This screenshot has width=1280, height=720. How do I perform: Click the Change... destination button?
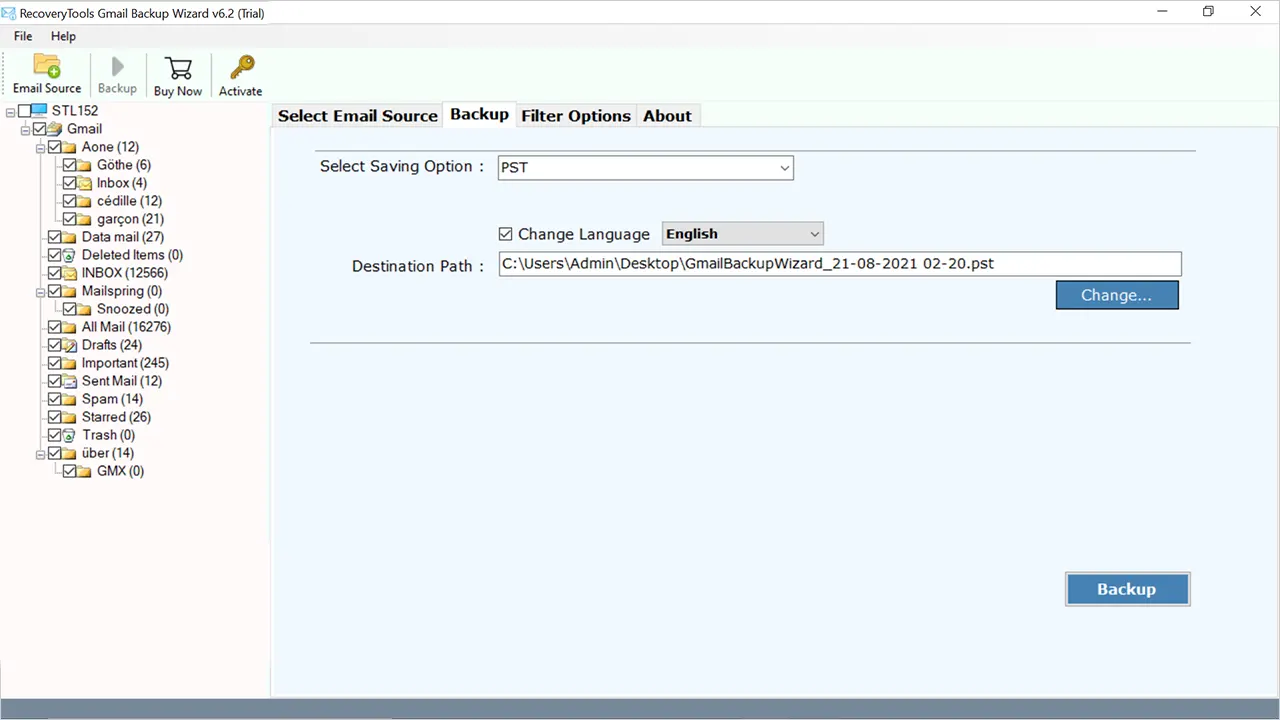point(1116,295)
